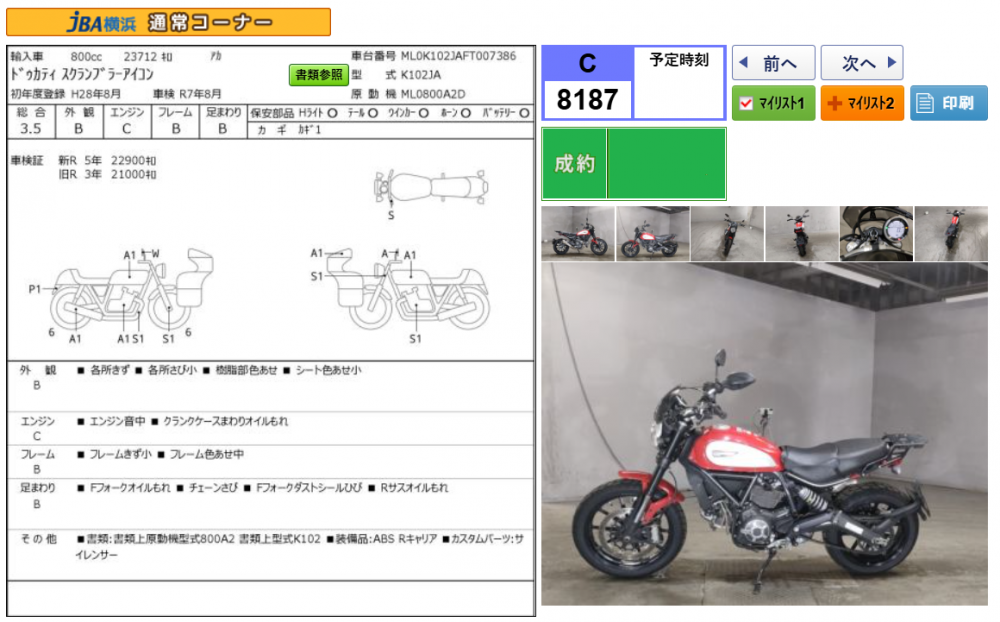The height and width of the screenshot is (622, 1000).
Task: Click the テール safety check circle
Action: pos(374,113)
